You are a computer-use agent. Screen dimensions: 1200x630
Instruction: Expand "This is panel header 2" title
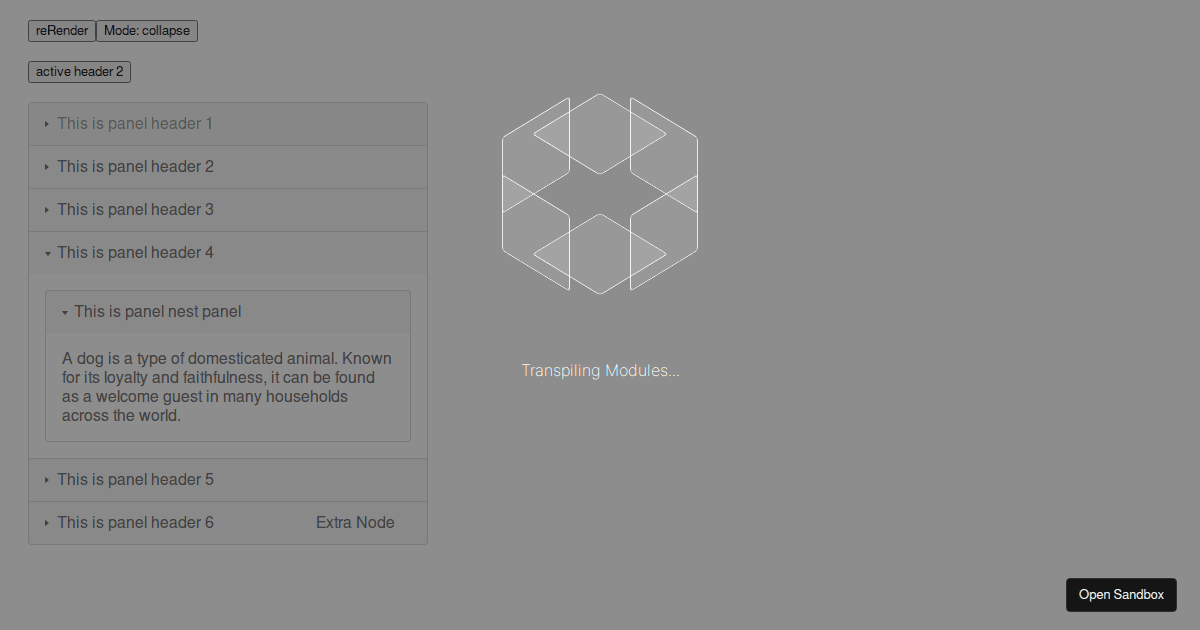coord(135,167)
